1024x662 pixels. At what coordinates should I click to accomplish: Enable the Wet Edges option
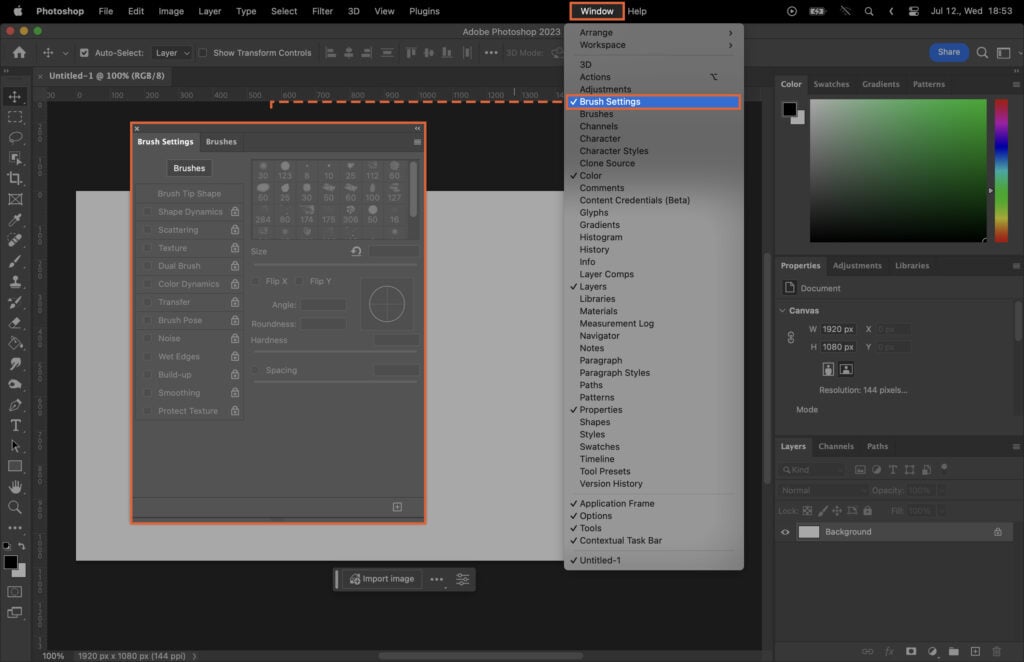click(x=146, y=357)
